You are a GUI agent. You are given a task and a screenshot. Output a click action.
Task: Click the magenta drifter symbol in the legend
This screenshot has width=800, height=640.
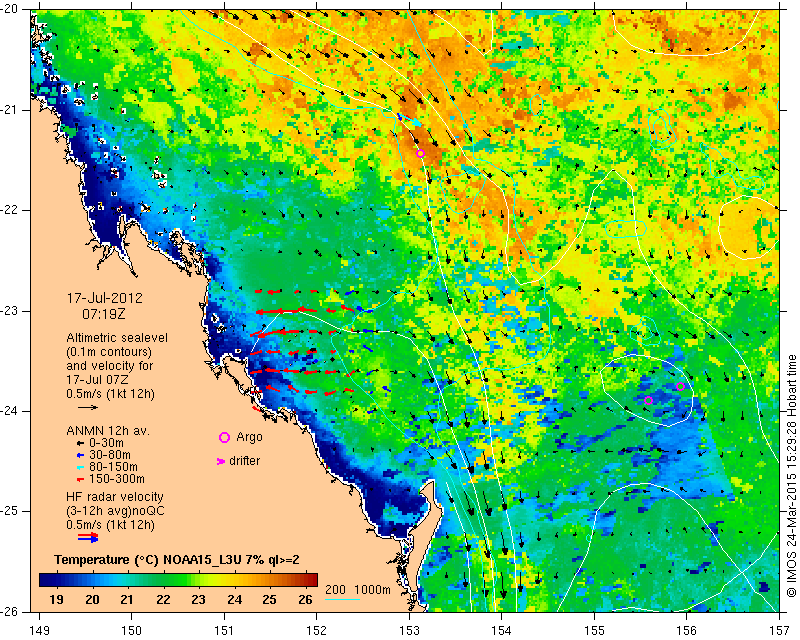221,461
